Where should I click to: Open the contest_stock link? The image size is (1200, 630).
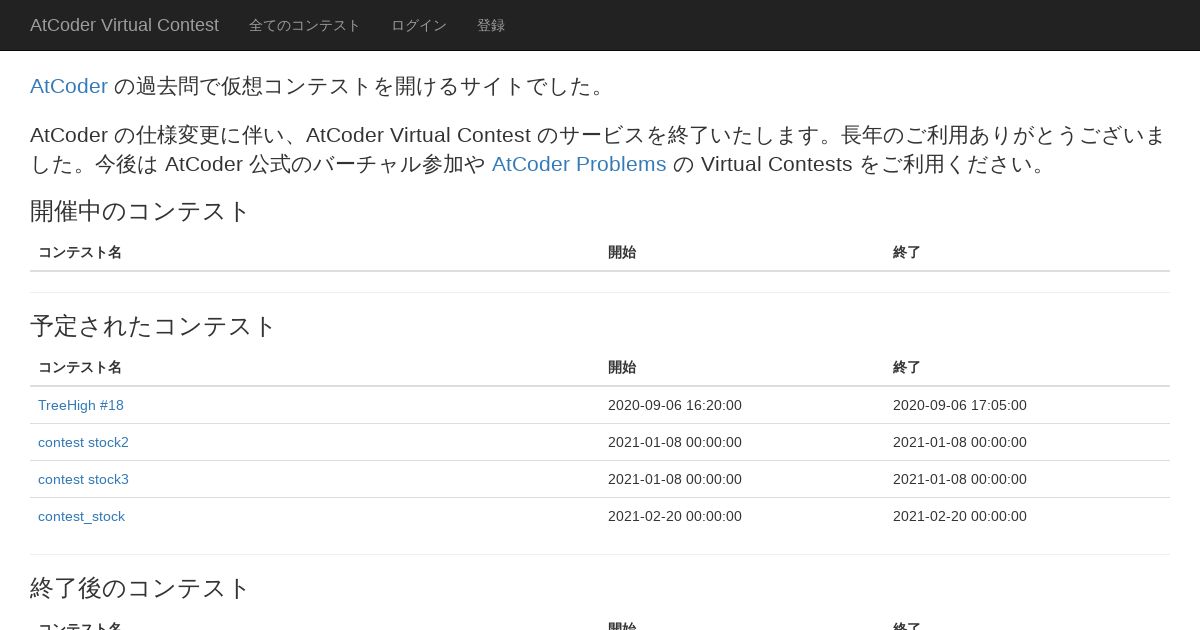[x=81, y=516]
